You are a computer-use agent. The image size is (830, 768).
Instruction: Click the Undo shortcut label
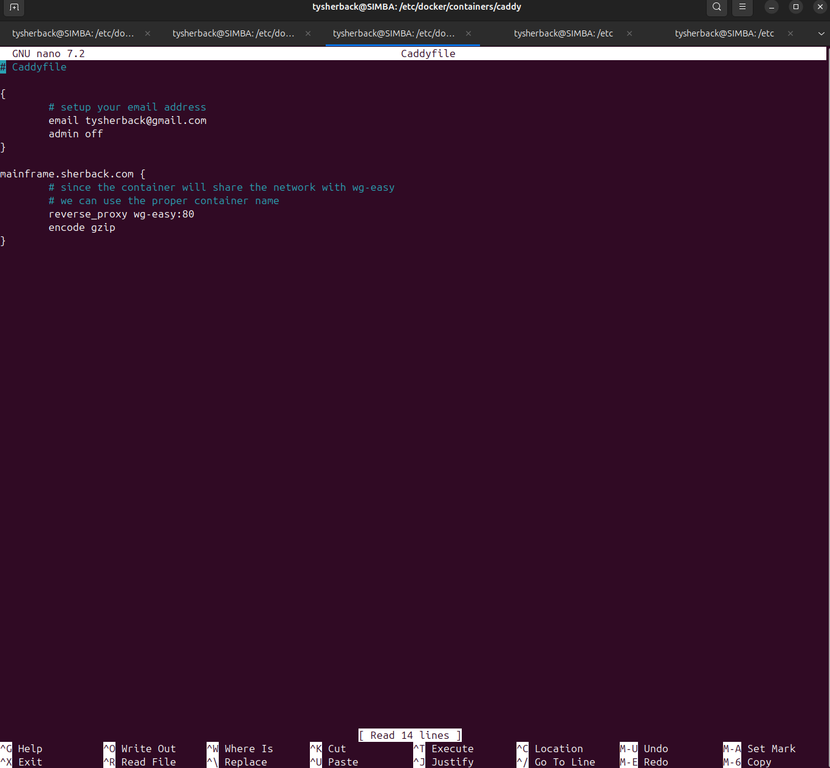[656, 748]
